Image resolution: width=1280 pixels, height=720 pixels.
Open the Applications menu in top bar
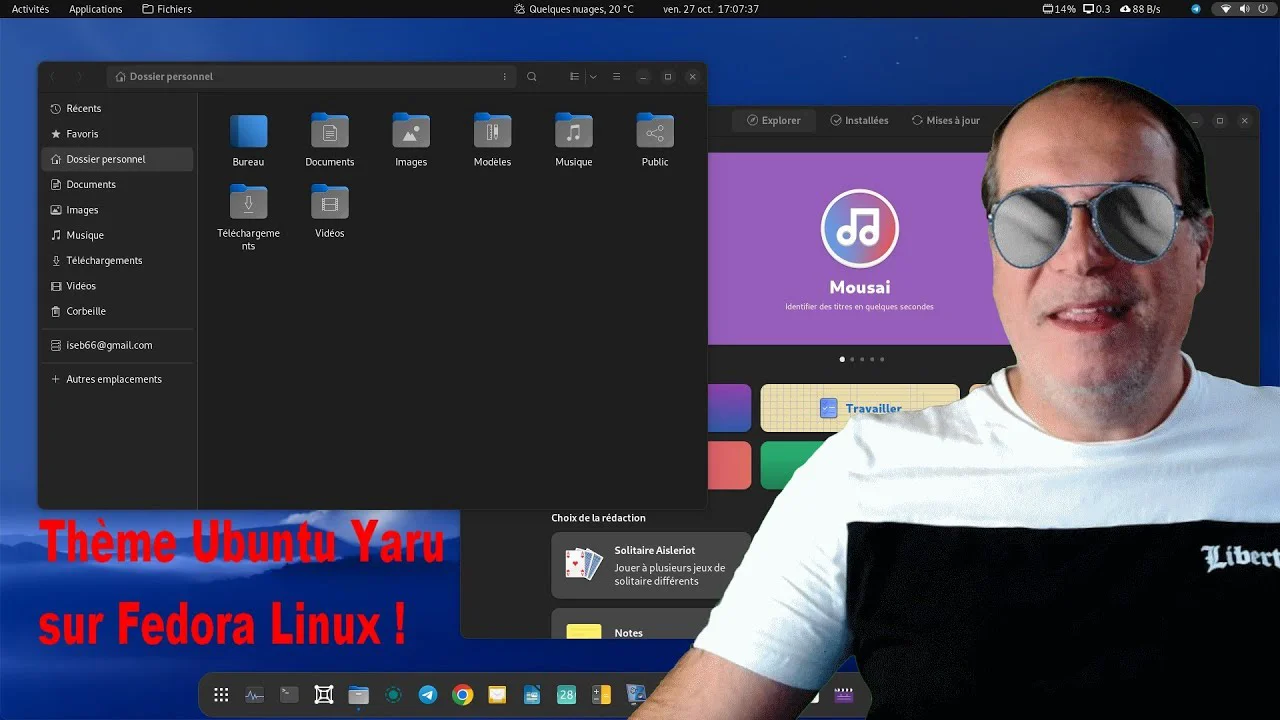tap(95, 9)
